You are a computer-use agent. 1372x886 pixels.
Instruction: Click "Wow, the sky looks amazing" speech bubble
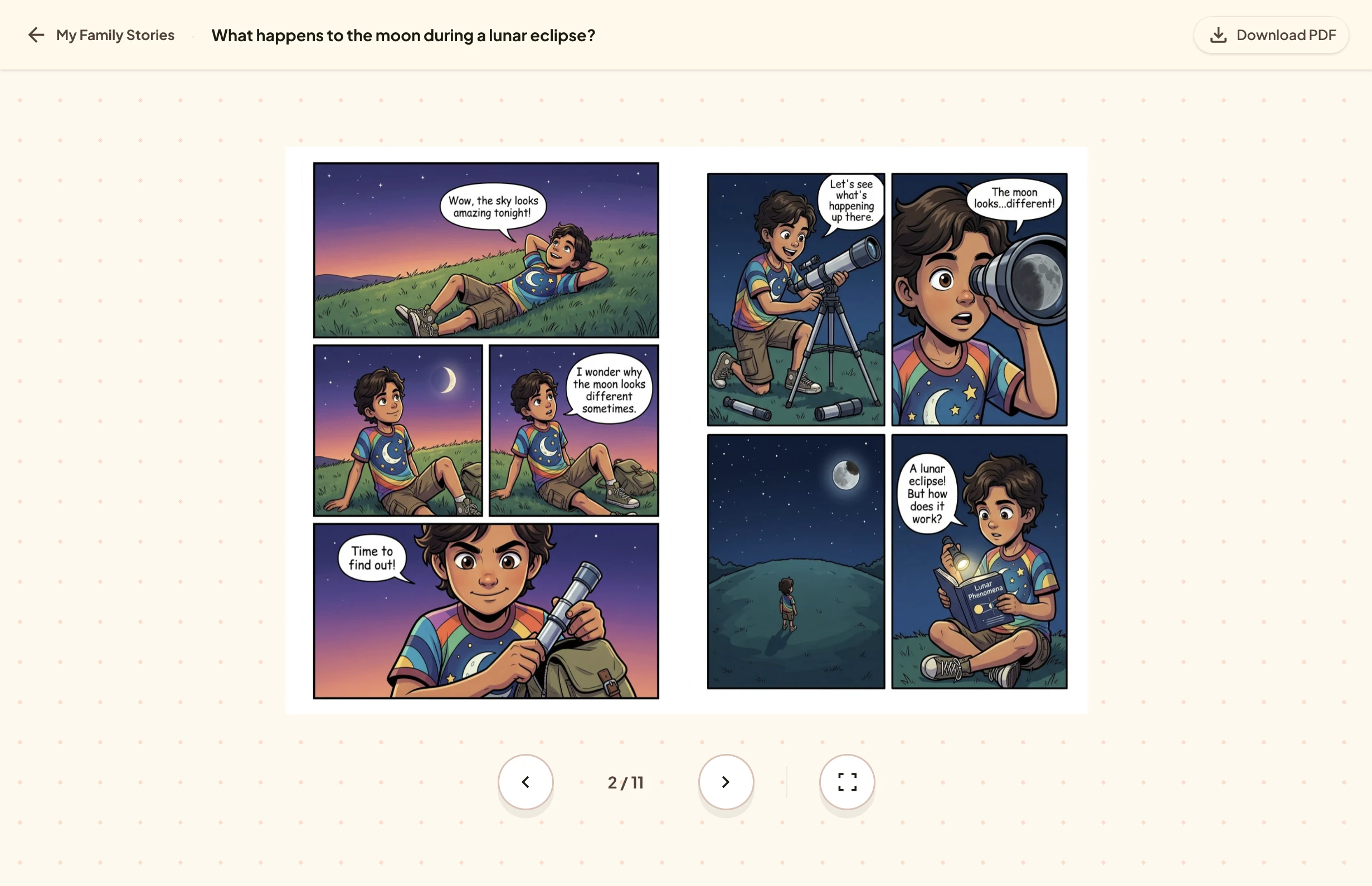point(493,207)
